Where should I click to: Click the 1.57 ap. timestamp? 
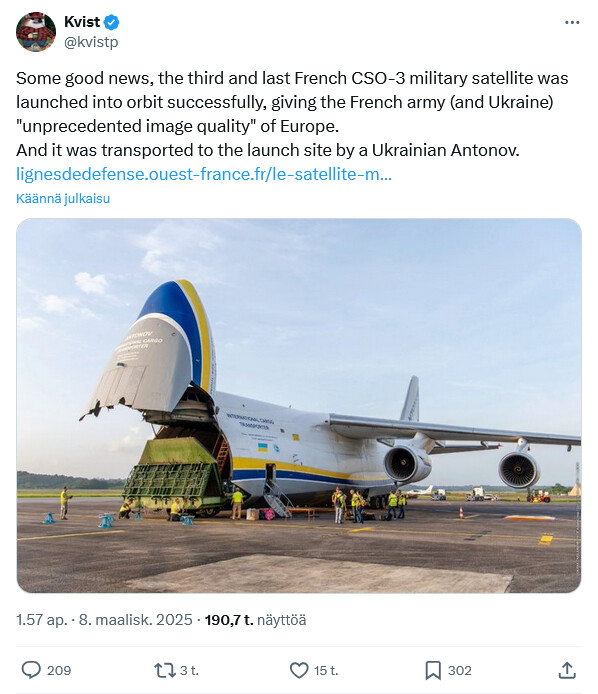pyautogui.click(x=42, y=620)
